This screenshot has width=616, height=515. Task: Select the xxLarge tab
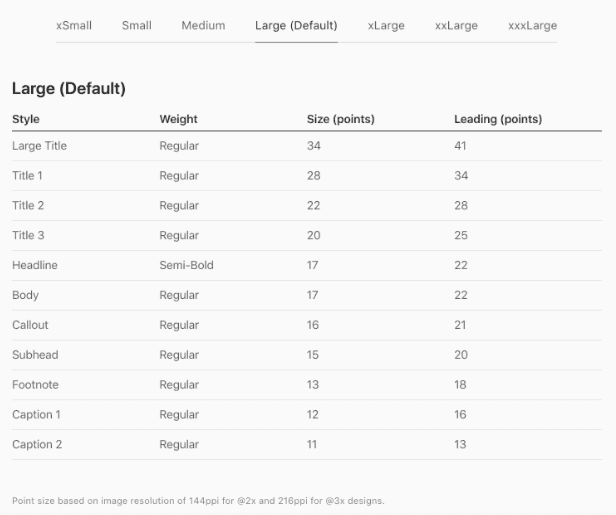pos(456,26)
